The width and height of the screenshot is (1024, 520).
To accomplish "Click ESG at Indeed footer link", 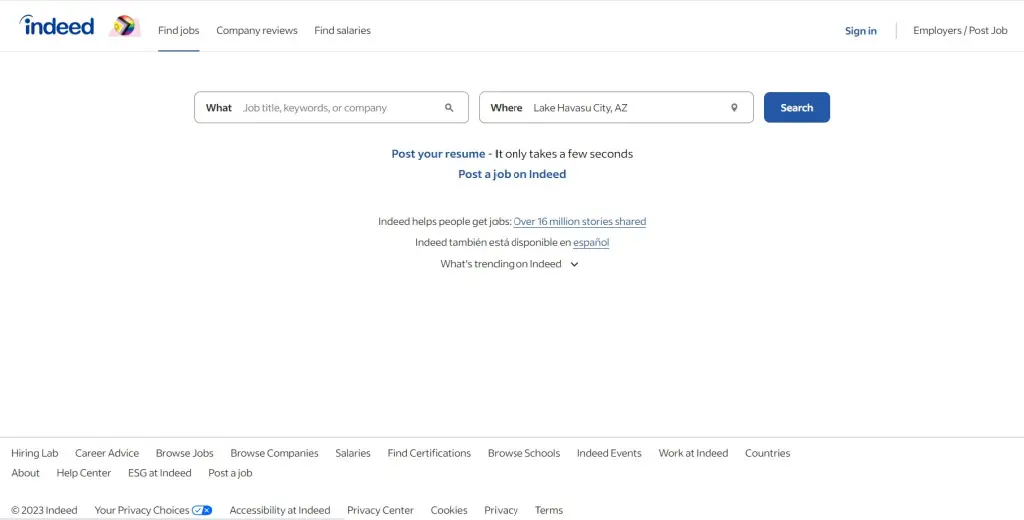I will pos(160,473).
